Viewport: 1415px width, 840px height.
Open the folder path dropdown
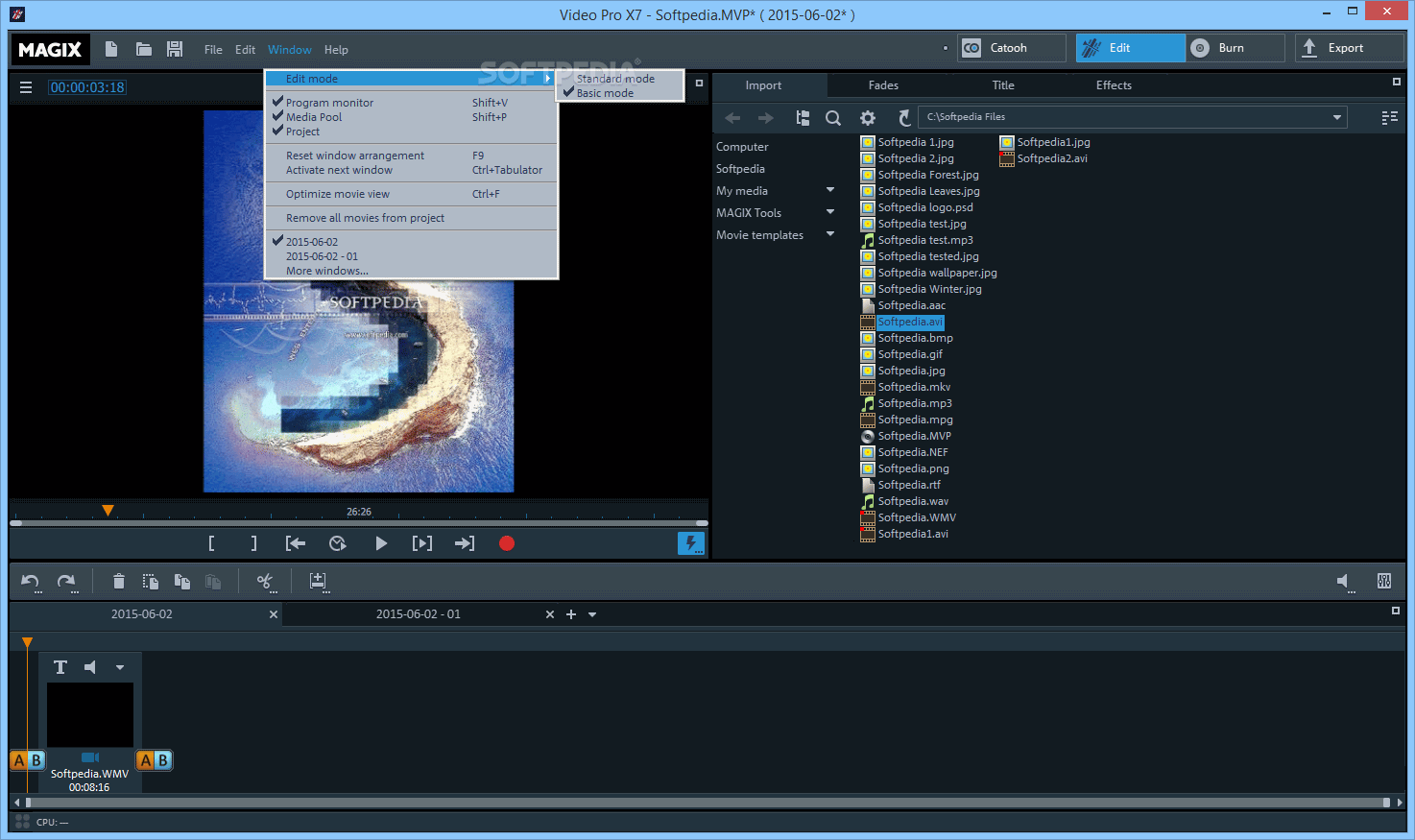point(1336,117)
